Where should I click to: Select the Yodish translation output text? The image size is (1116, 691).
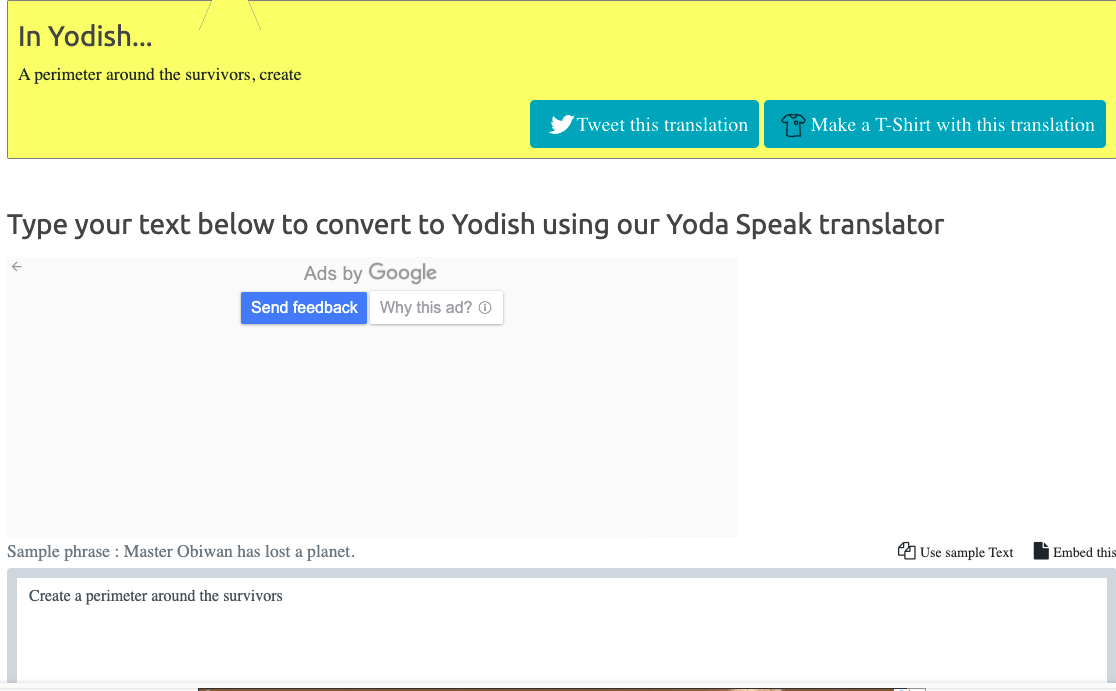tap(158, 74)
